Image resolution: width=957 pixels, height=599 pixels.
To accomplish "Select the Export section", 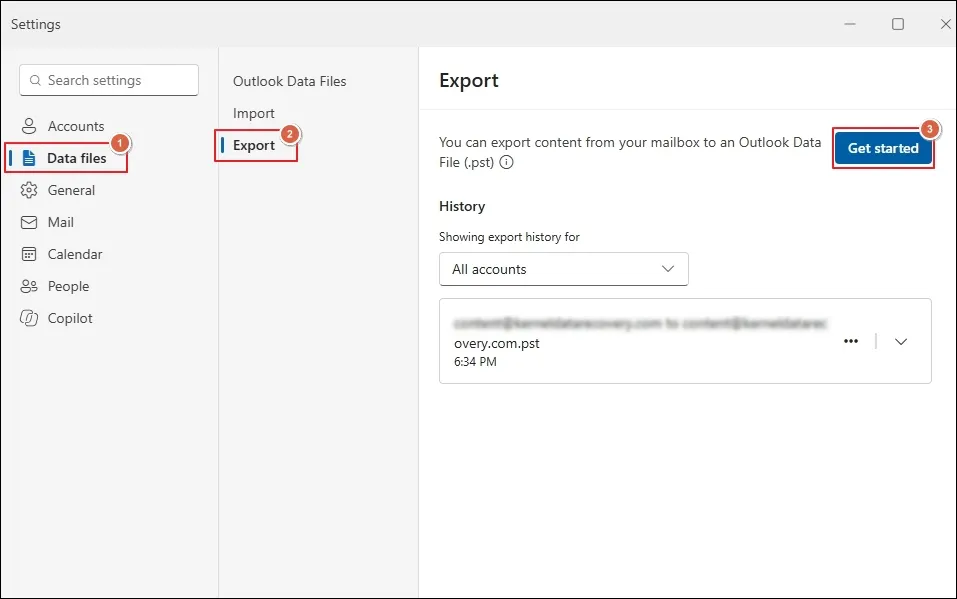I will pos(254,145).
